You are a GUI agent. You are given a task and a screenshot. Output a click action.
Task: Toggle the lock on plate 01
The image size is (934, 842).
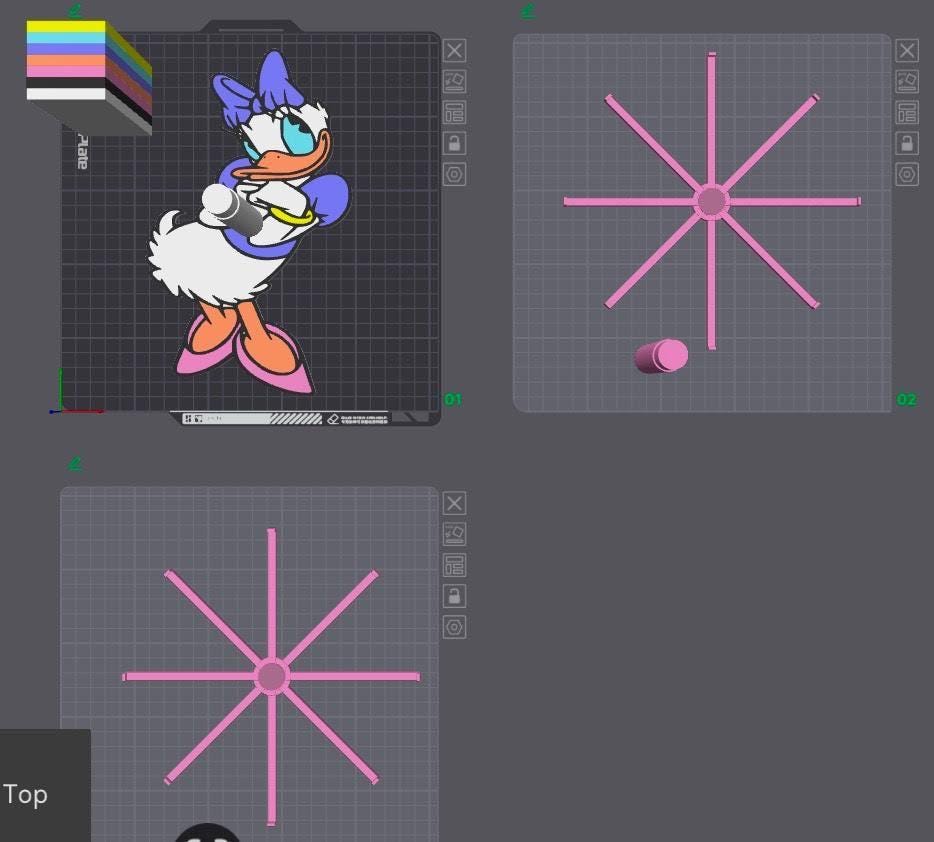pos(454,144)
